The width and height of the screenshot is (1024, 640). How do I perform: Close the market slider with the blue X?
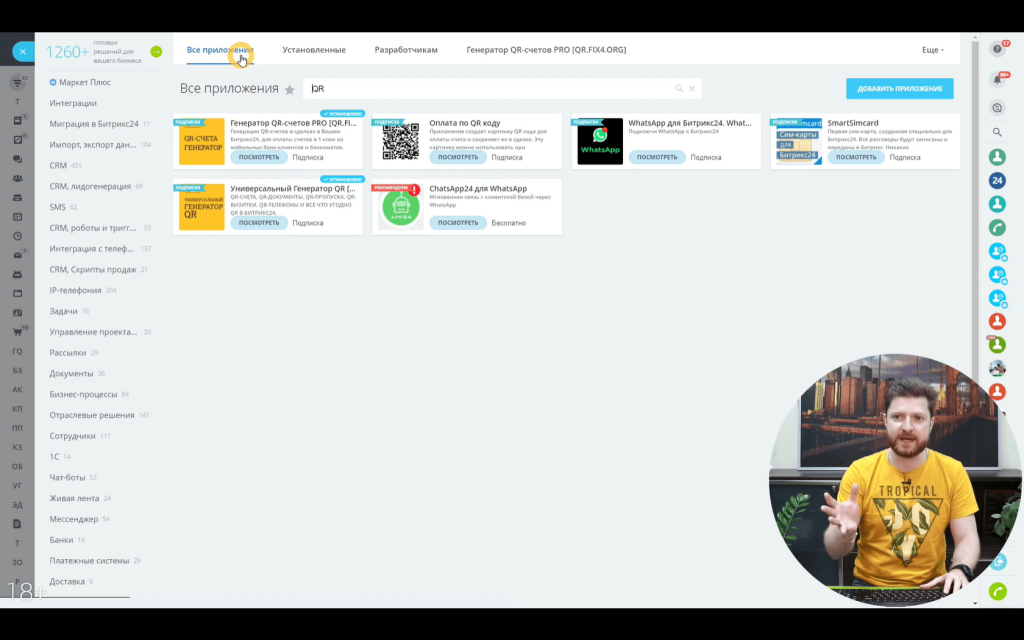(x=23, y=51)
